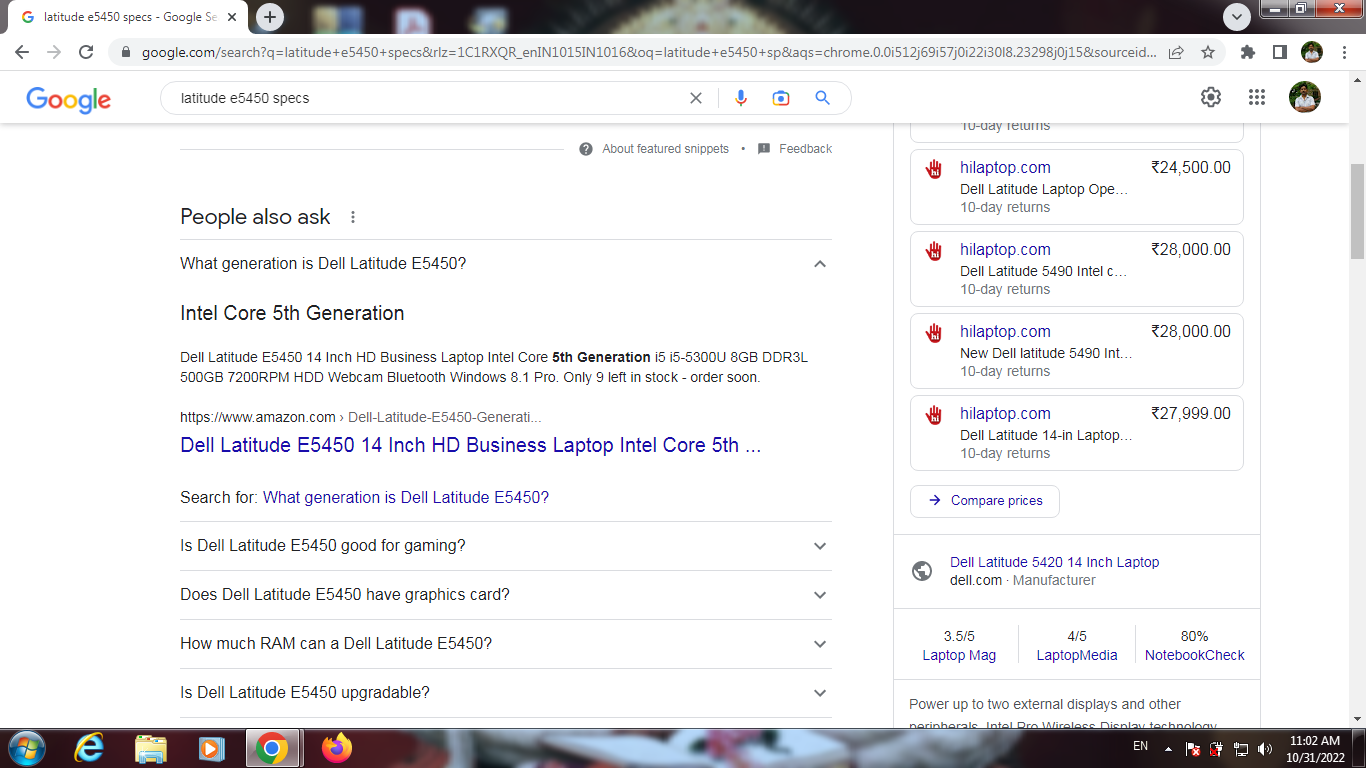Click the blue search magnifier icon
The width and height of the screenshot is (1366, 768).
click(823, 98)
